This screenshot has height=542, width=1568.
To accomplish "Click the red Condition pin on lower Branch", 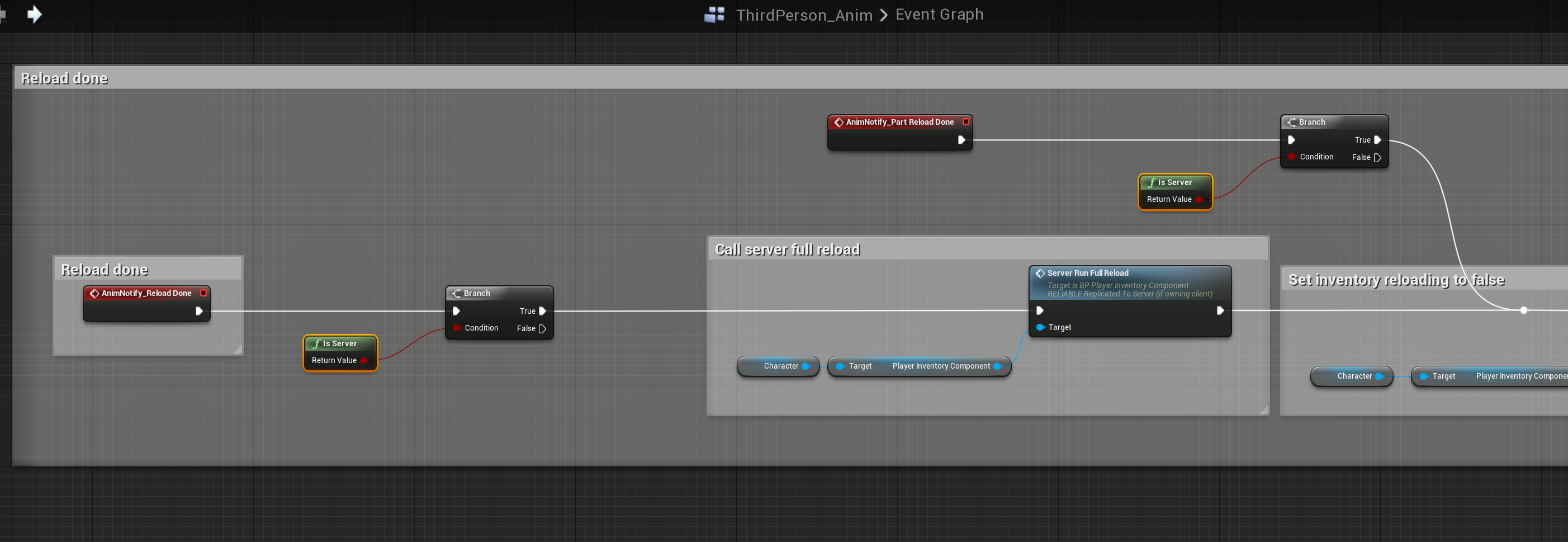I will [456, 328].
